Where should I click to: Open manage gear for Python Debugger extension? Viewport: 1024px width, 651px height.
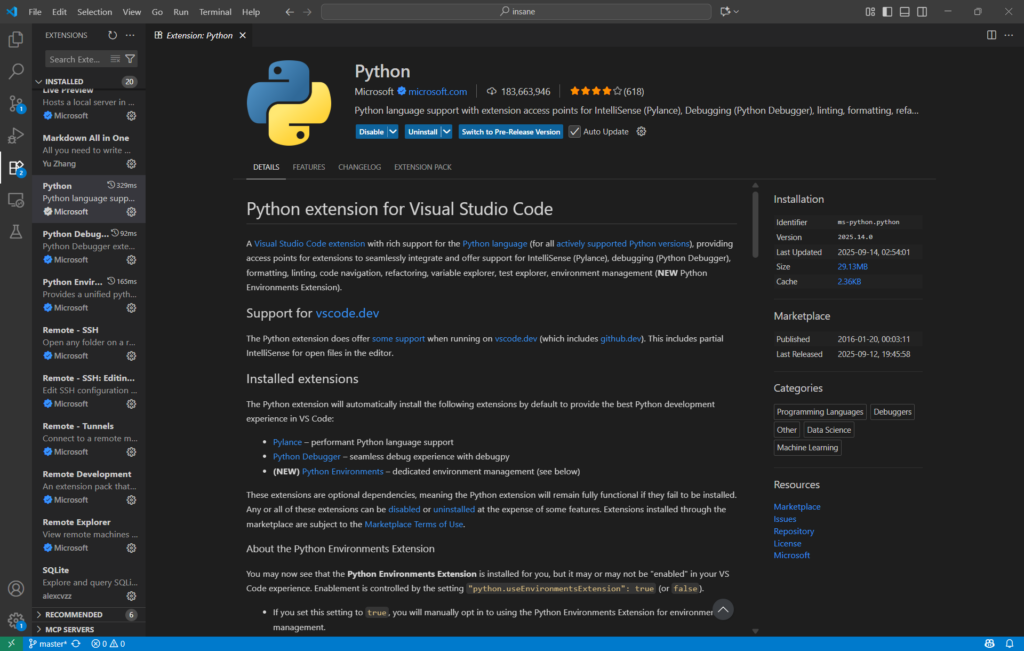pyautogui.click(x=131, y=260)
